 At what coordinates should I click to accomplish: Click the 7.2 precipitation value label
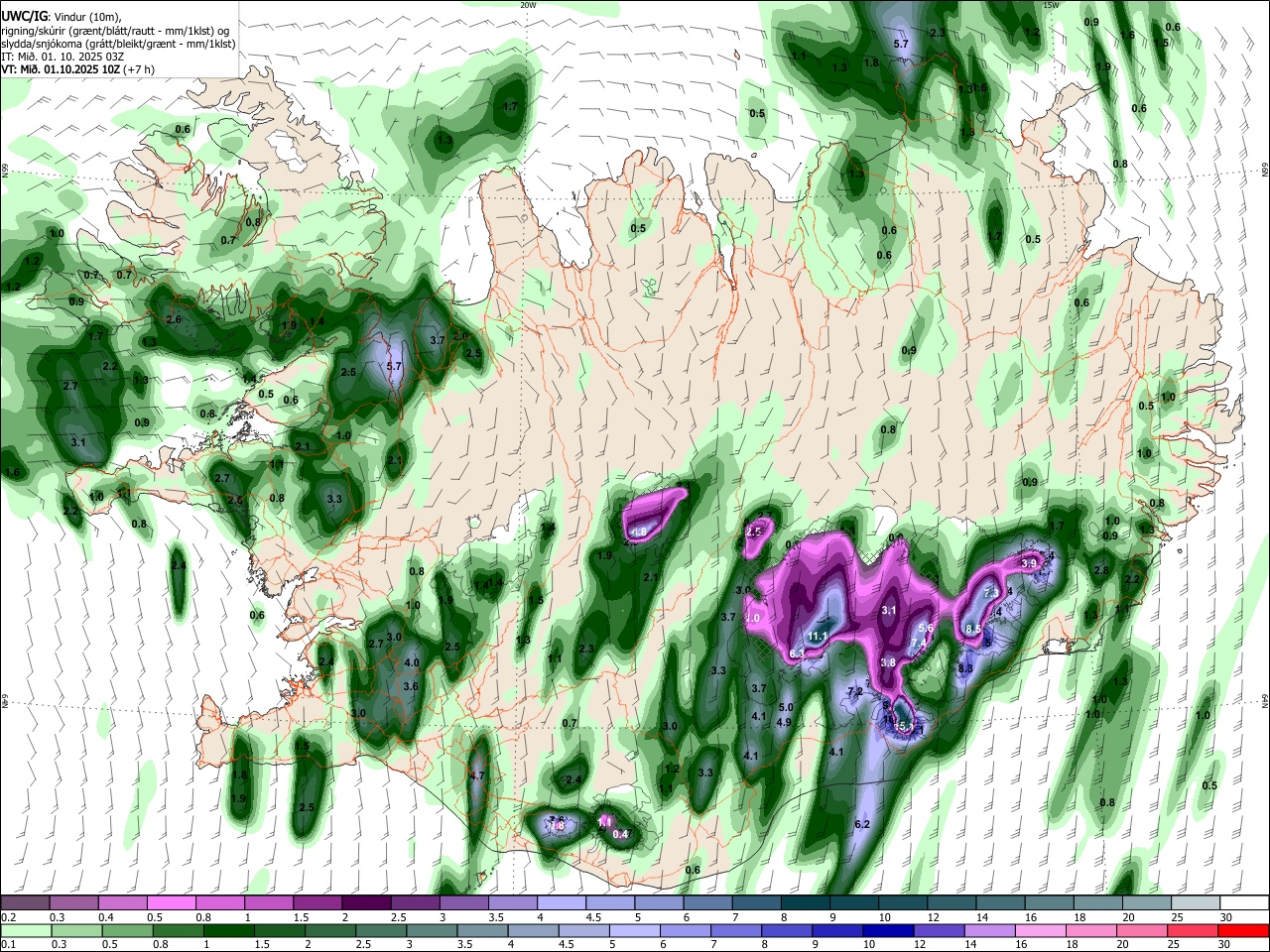[856, 691]
